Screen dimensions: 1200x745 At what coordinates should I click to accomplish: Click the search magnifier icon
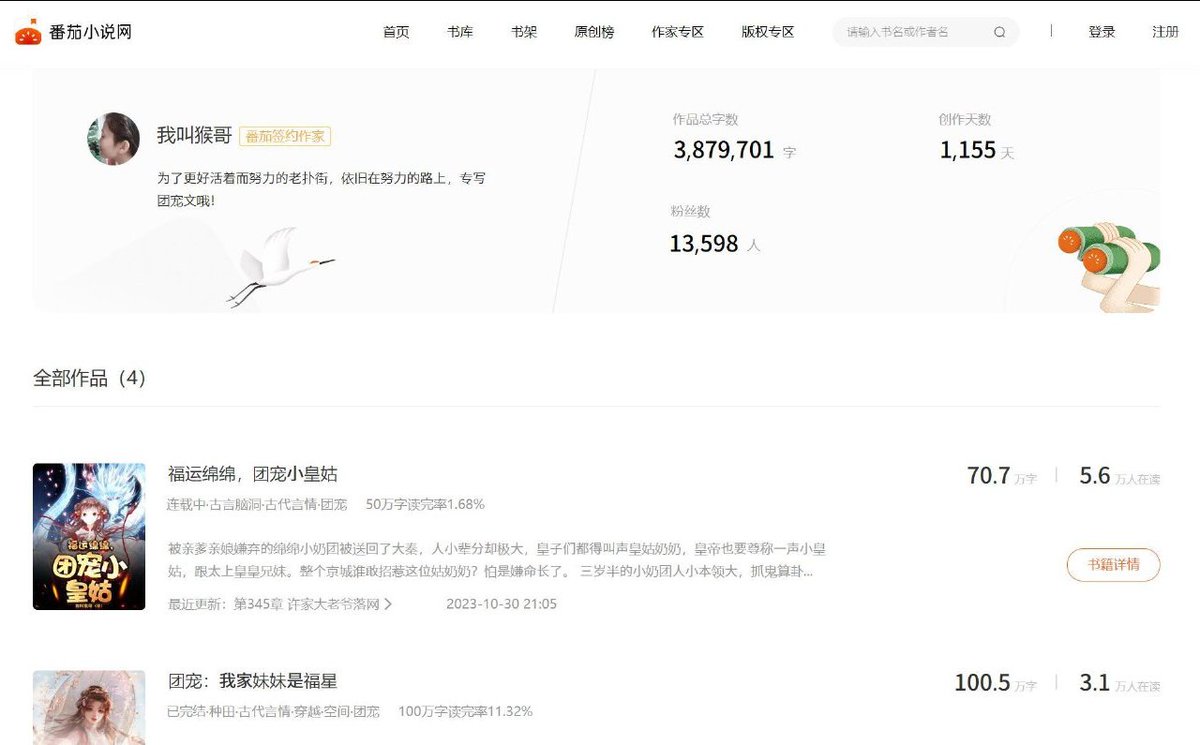pos(999,32)
